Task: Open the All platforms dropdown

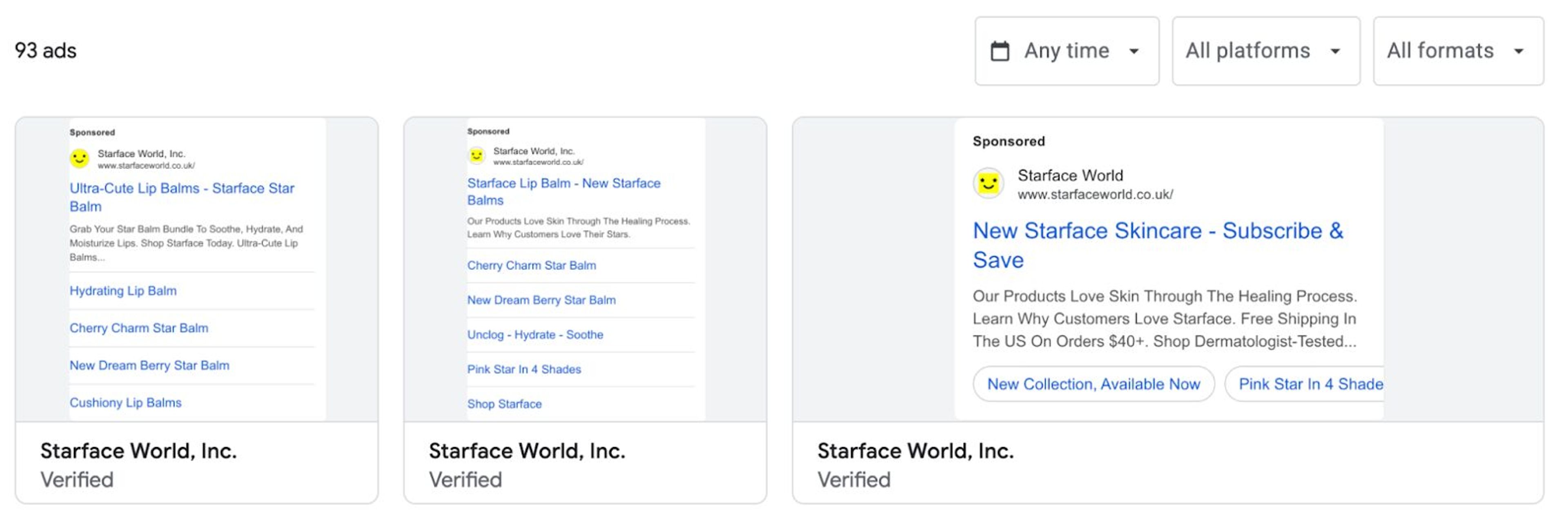Action: coord(1265,51)
